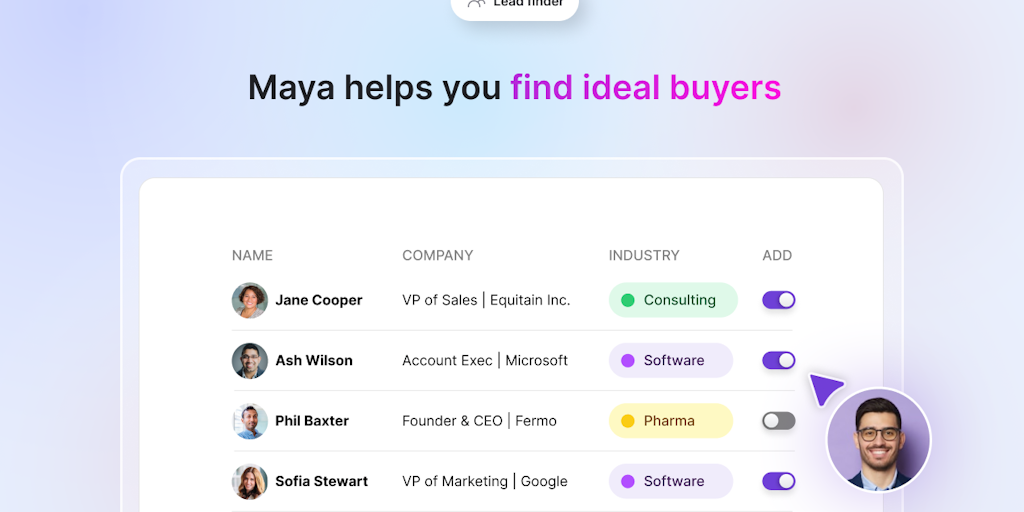1024x512 pixels.
Task: Click Sofia Stewart's Software industry tag
Action: (670, 481)
